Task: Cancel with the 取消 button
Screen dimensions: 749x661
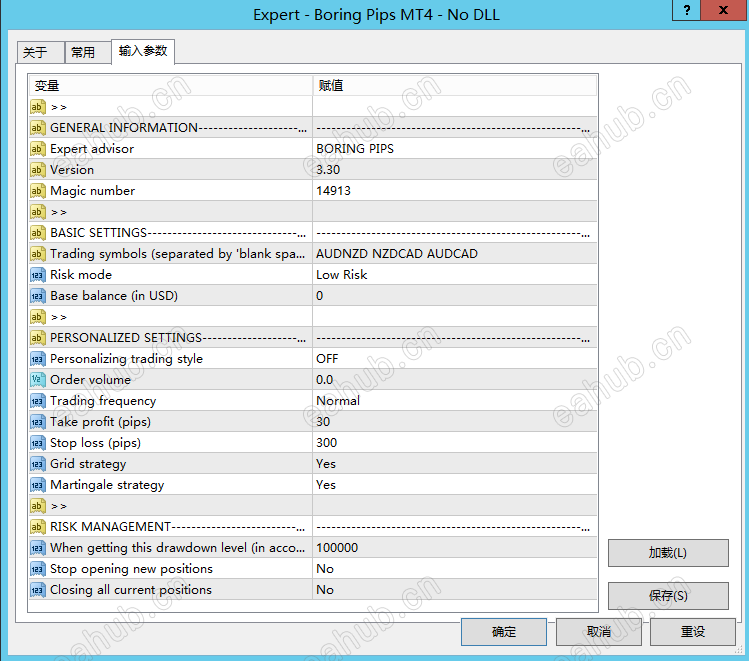Action: [x=599, y=632]
